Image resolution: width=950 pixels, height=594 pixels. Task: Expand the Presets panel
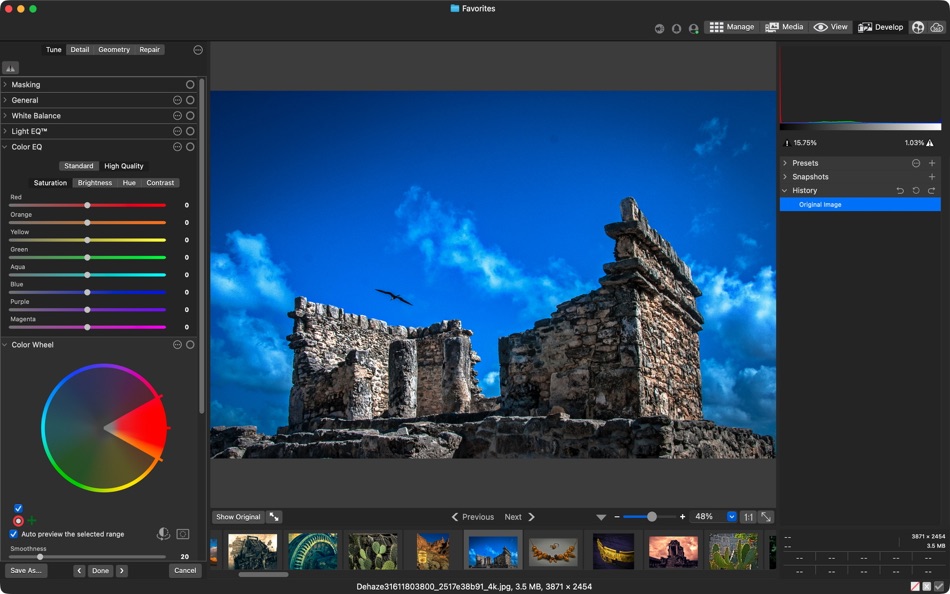click(x=784, y=162)
